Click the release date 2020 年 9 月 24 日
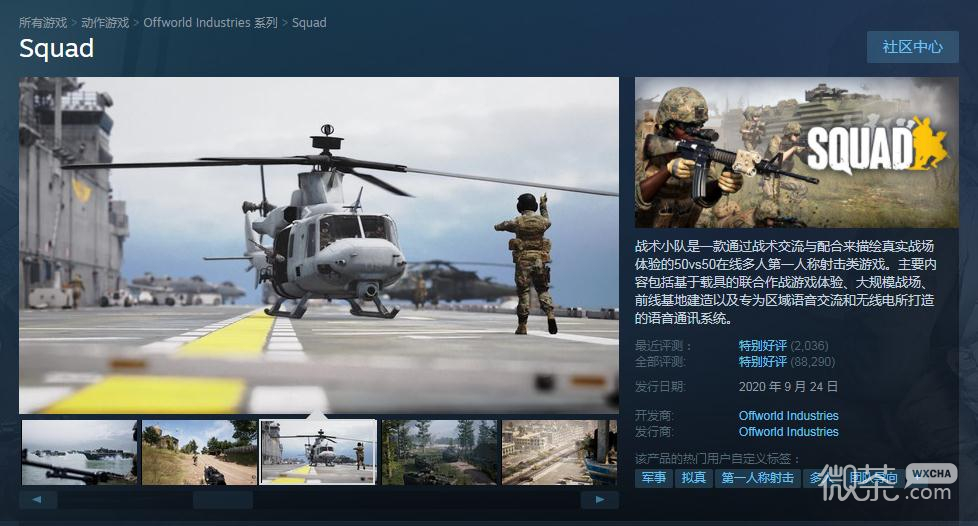978x526 pixels. [x=788, y=387]
